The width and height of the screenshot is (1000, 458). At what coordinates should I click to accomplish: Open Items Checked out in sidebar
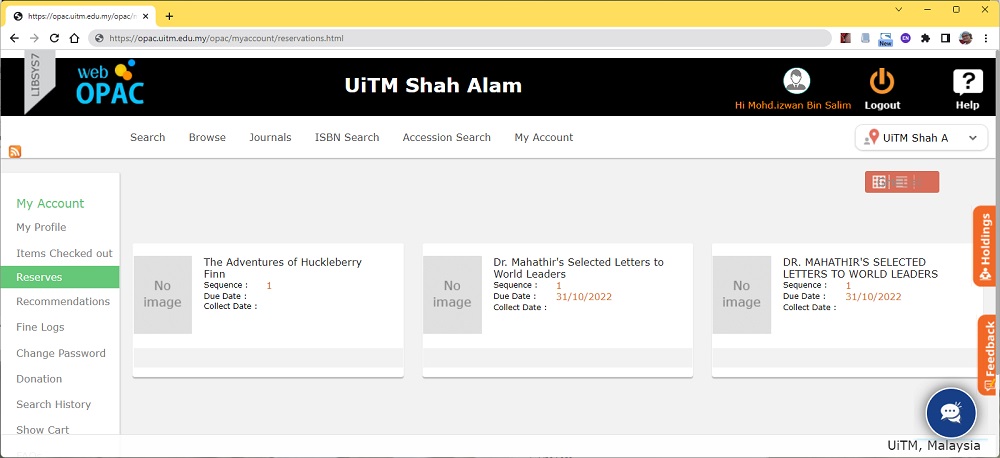coord(64,253)
